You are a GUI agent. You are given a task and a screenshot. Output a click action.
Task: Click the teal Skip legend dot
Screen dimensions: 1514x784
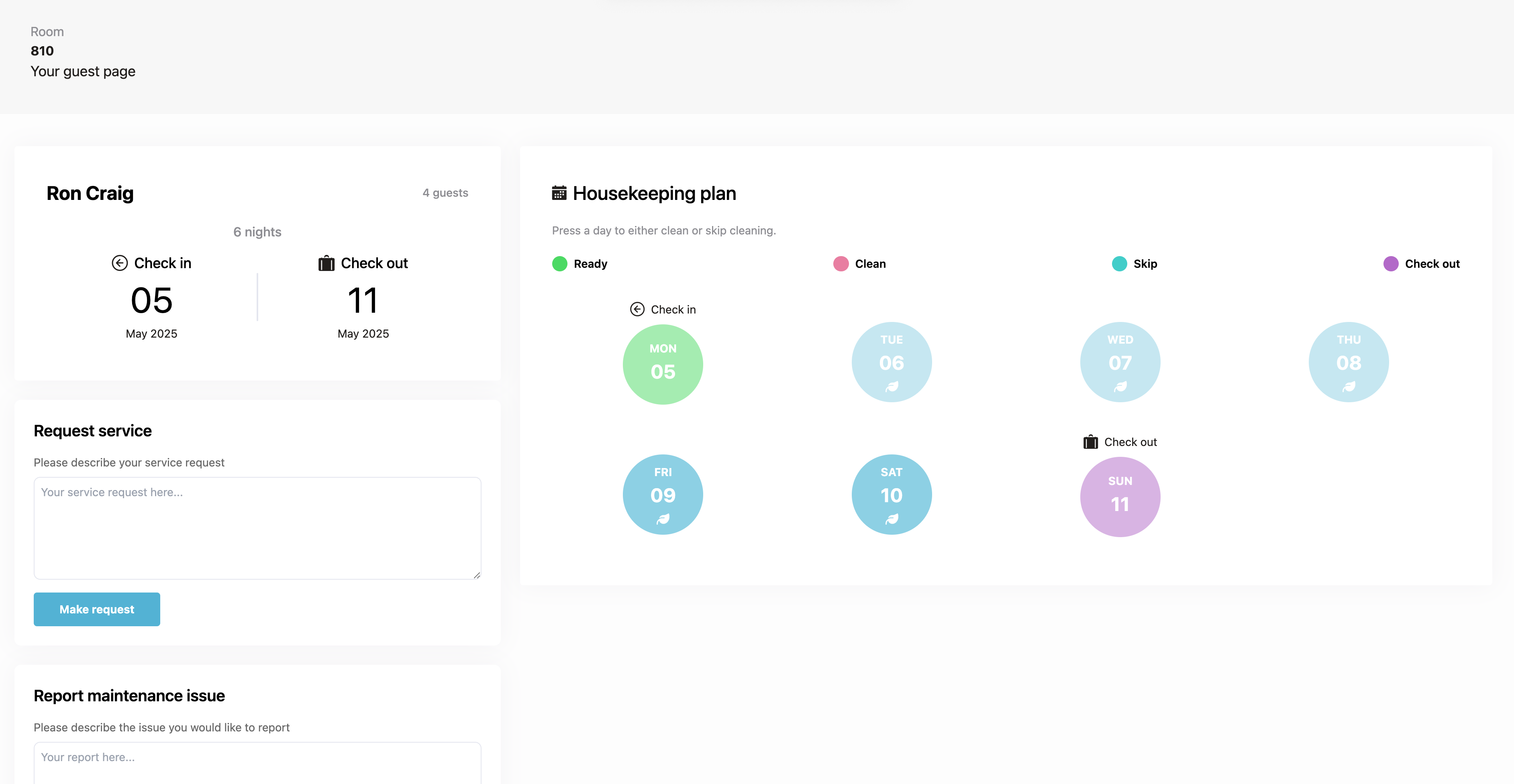(1119, 264)
